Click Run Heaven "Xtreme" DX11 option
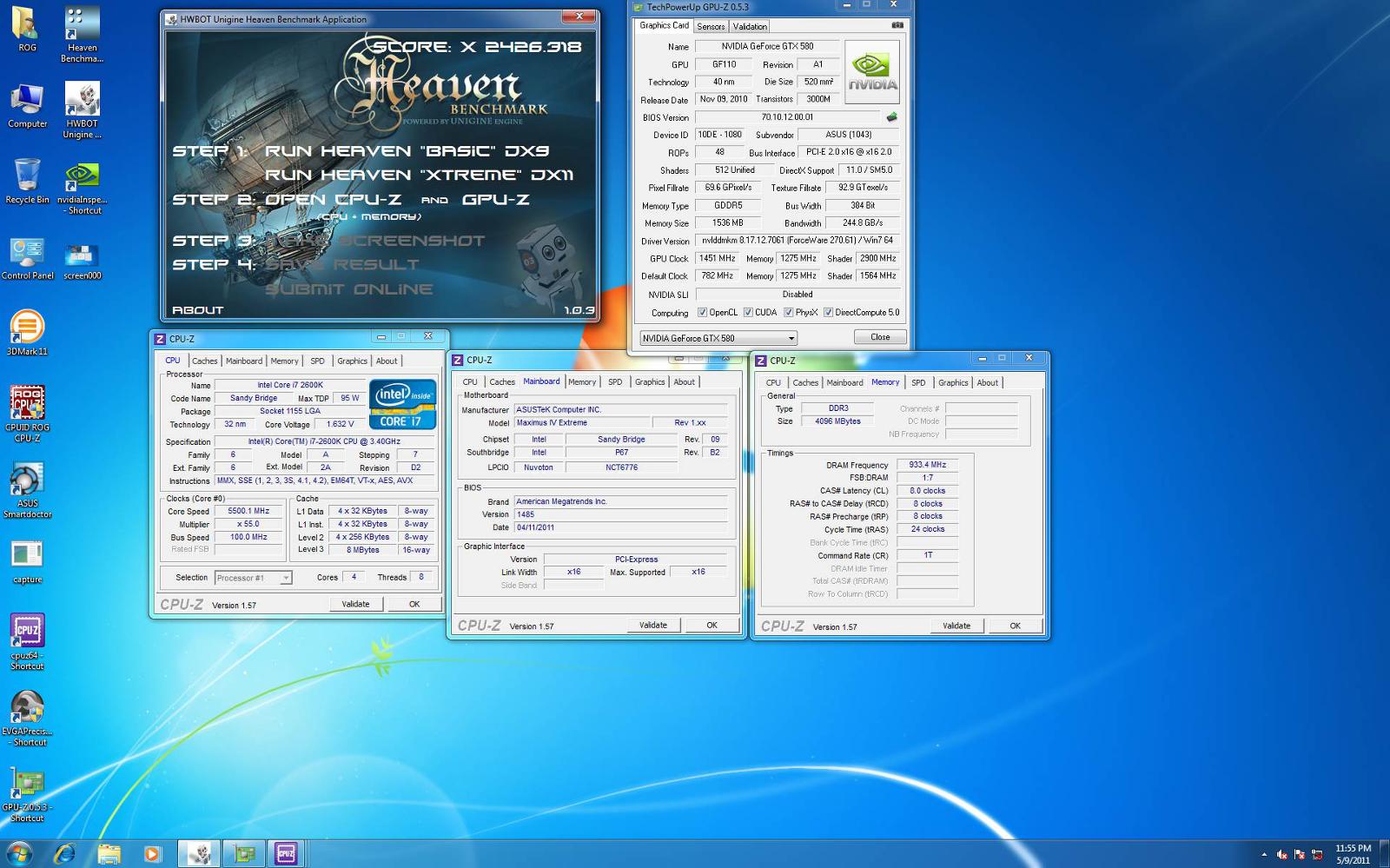Screen dimensions: 1390x868 419,175
